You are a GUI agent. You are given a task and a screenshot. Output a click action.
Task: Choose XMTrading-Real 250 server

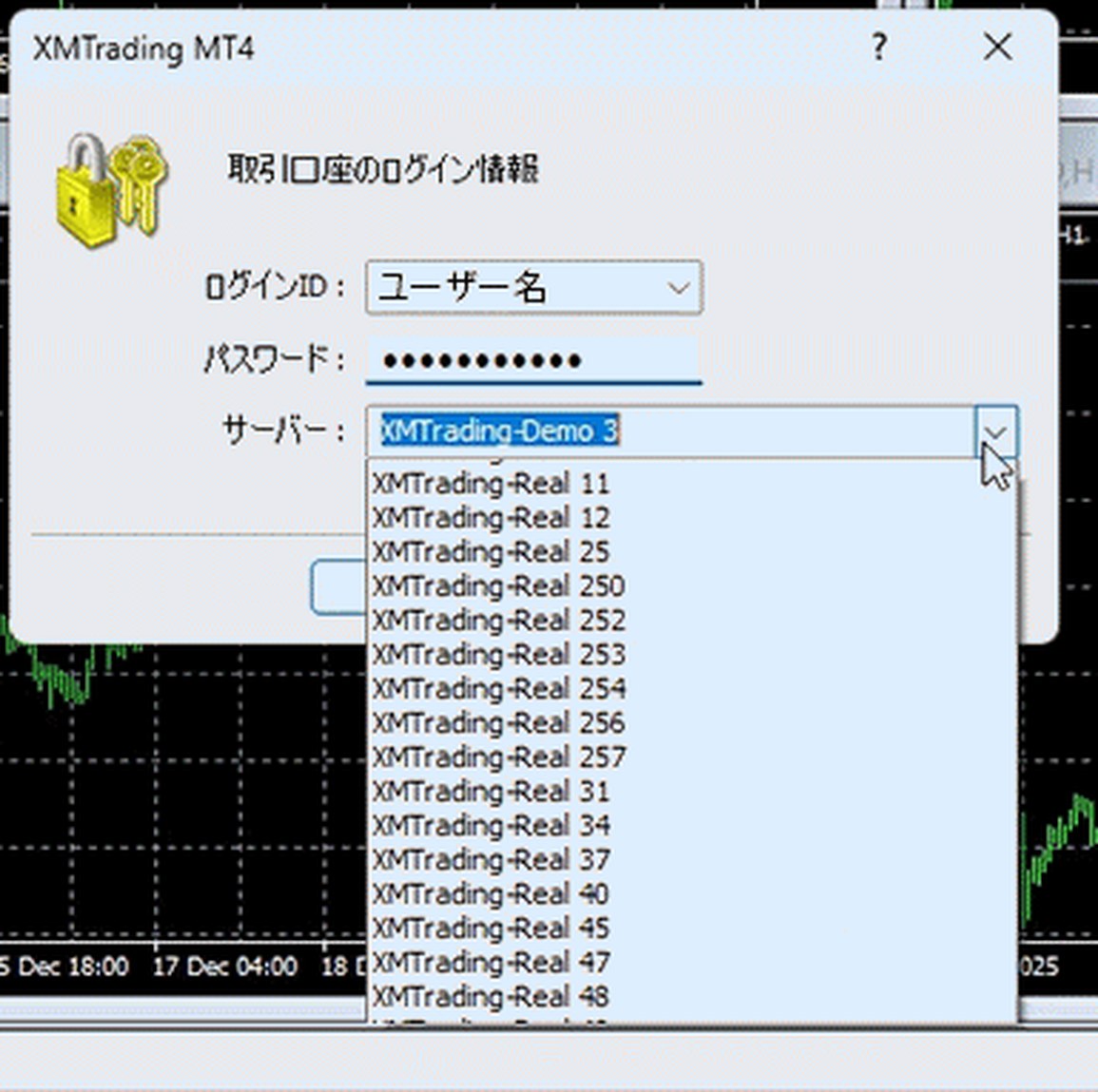[692, 585]
